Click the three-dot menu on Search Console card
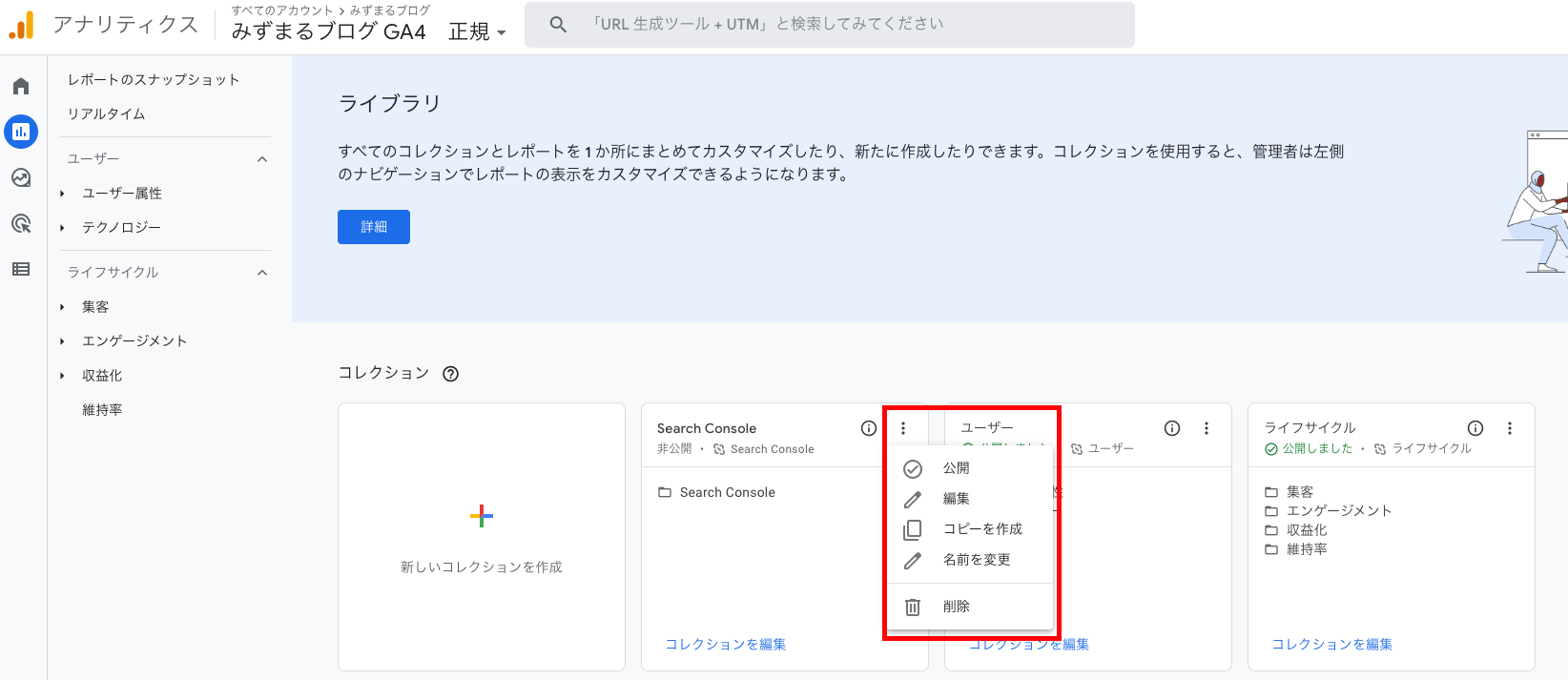Image resolution: width=1568 pixels, height=680 pixels. [x=903, y=428]
